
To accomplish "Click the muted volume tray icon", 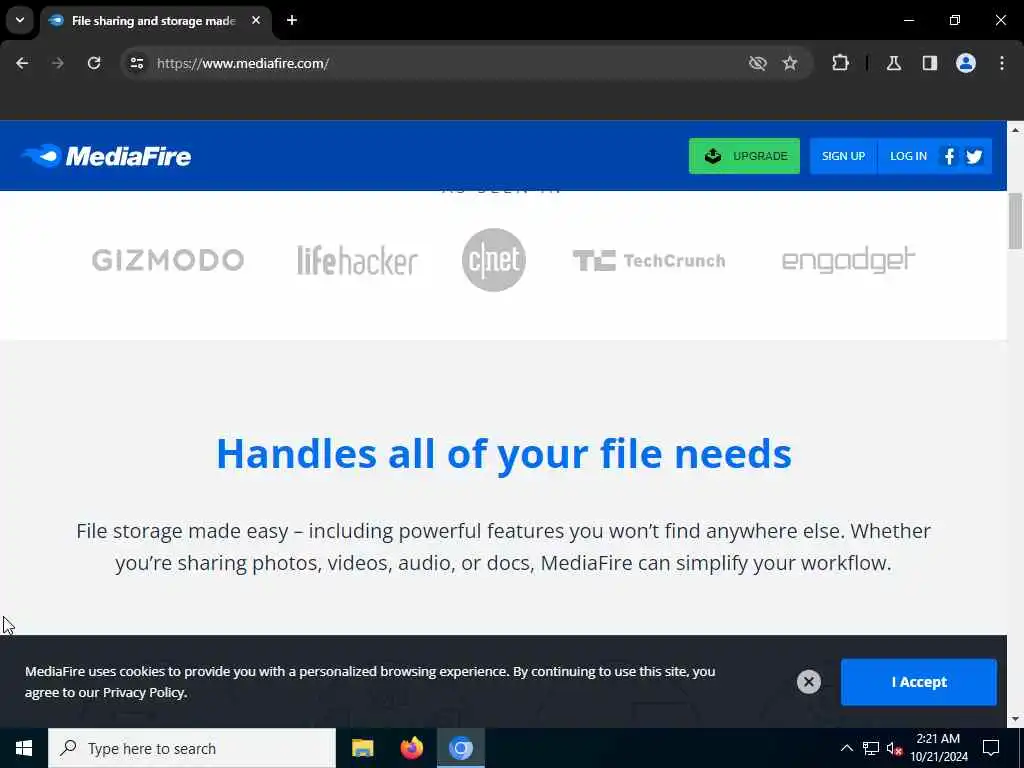I will tap(894, 748).
